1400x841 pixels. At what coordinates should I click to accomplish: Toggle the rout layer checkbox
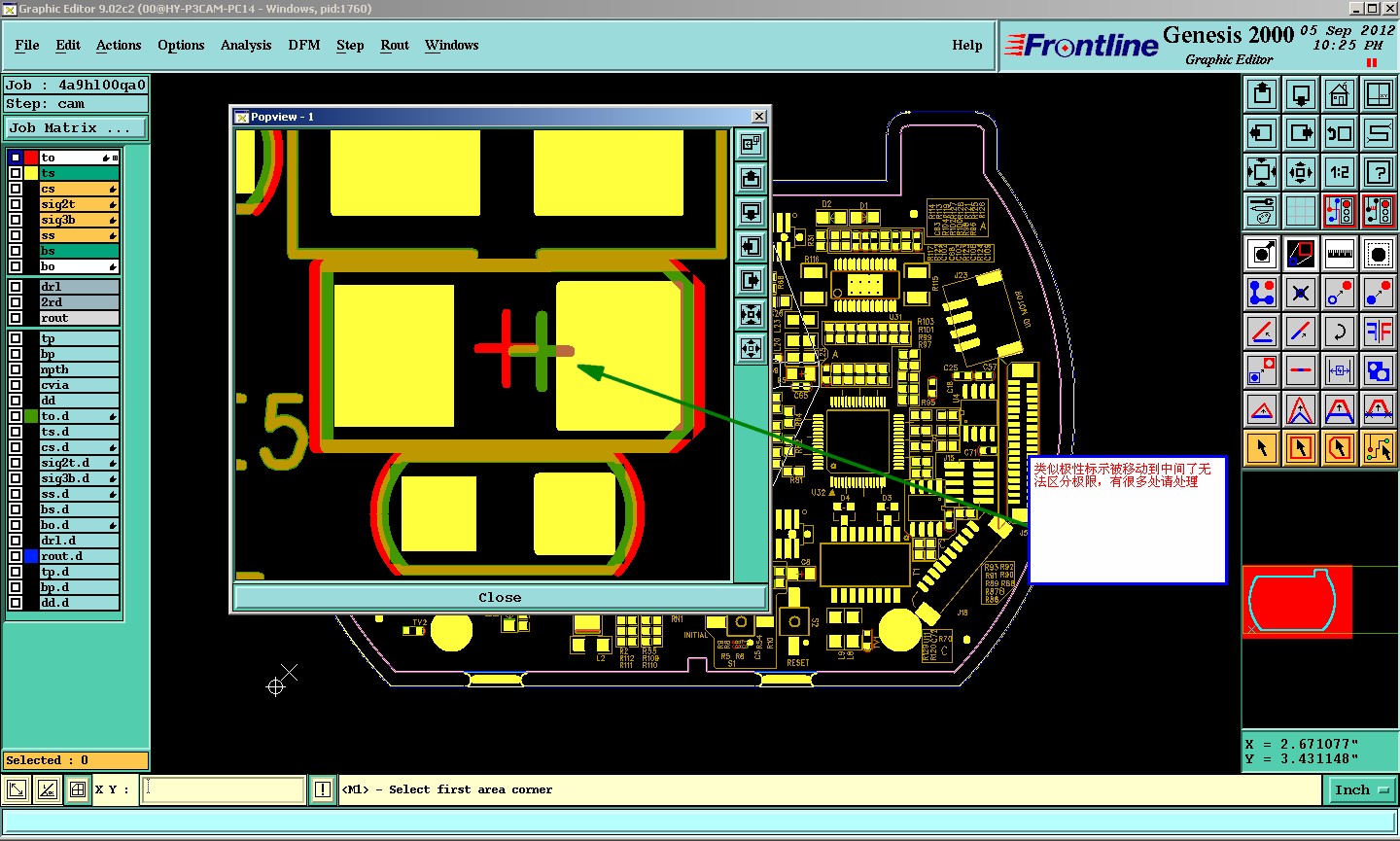(x=16, y=318)
